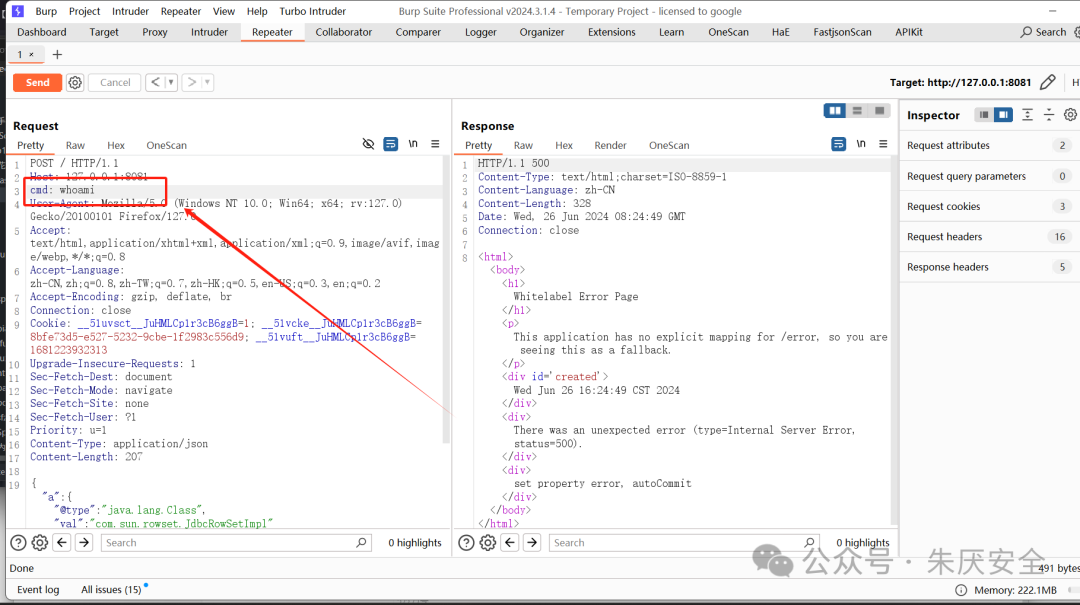
Task: Jump to previous Request search match
Action: click(62, 543)
